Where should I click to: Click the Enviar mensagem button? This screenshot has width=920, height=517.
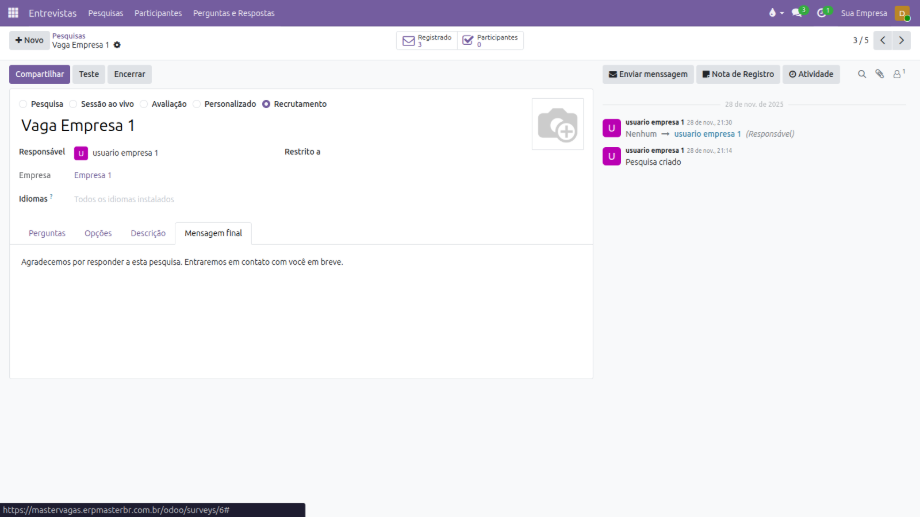648,74
